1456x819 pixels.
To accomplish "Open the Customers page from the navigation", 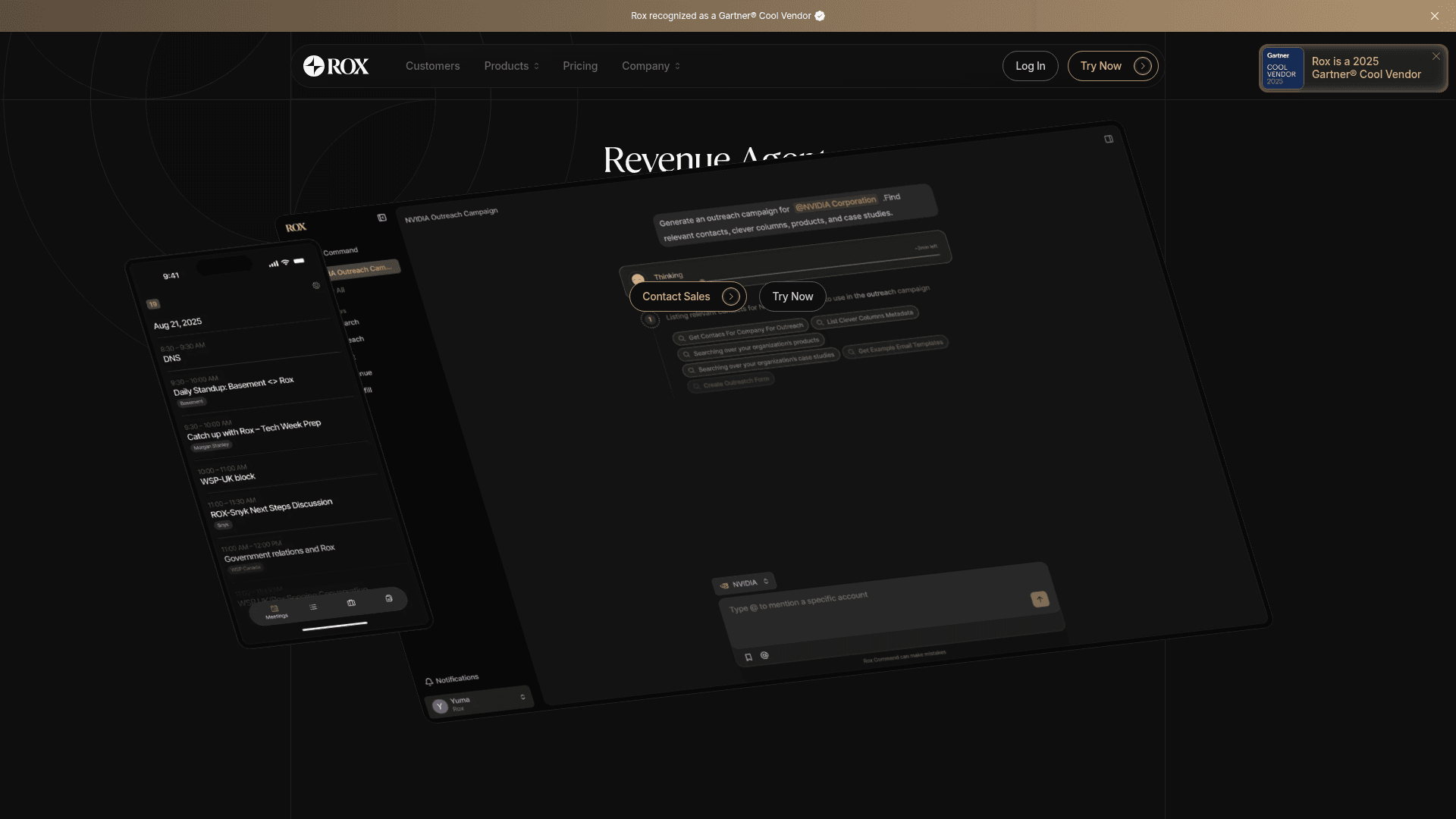I will tap(432, 66).
